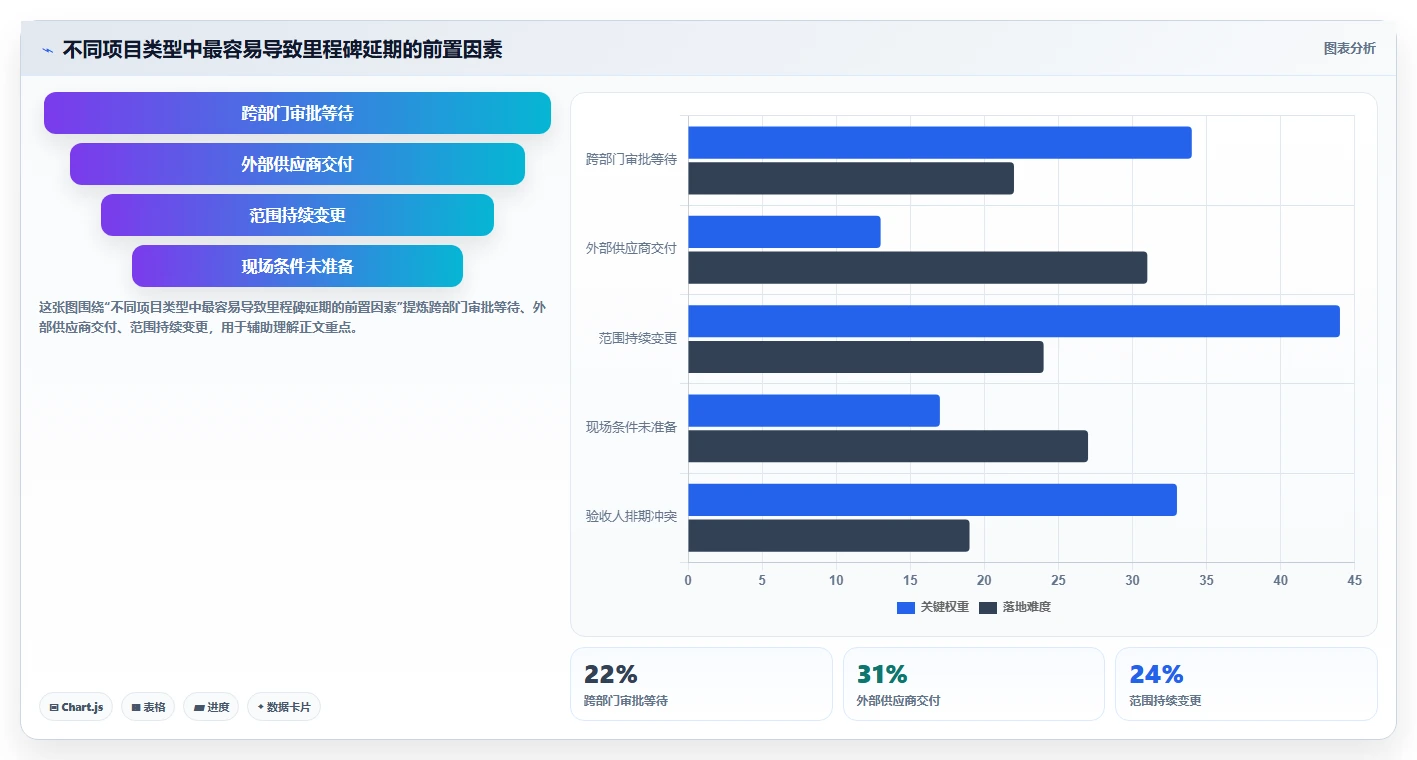The width and height of the screenshot is (1417, 760).
Task: Click the 现场条件未准备 axis label
Action: (631, 428)
